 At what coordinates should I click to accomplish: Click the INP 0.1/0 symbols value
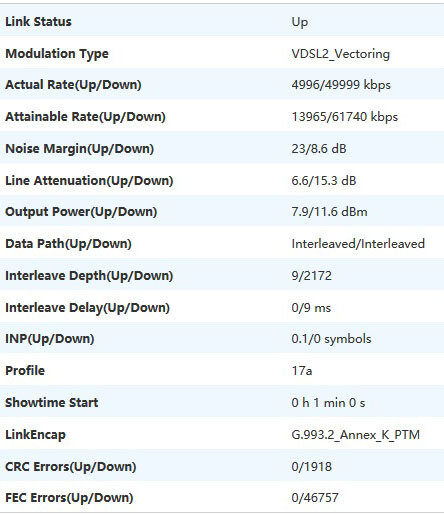pos(331,339)
